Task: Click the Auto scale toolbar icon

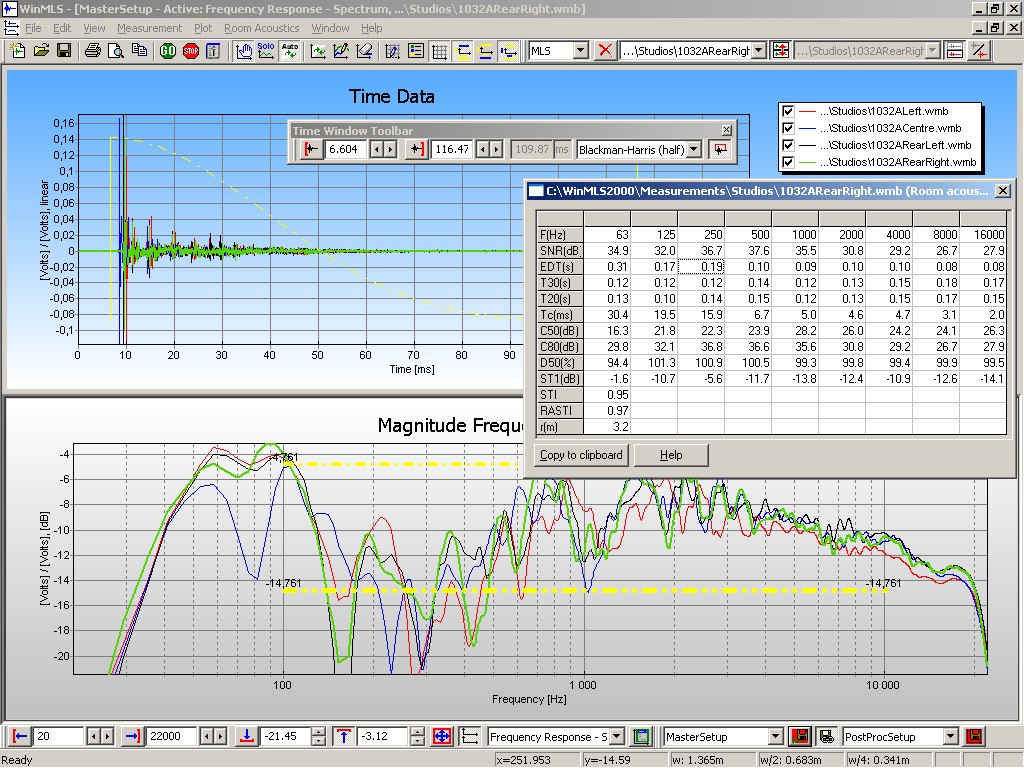Action: click(290, 51)
